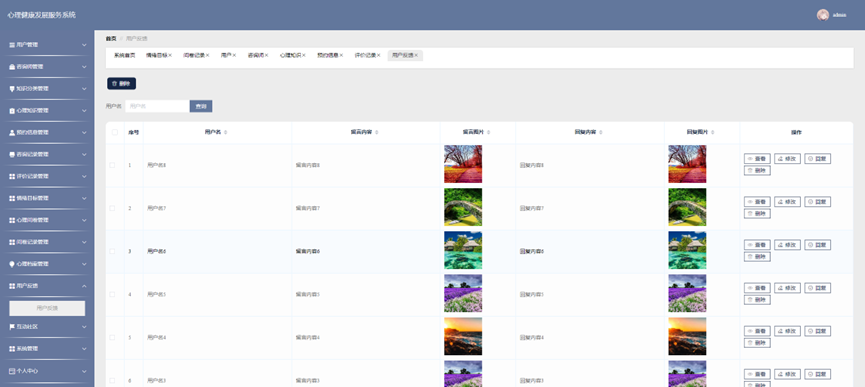This screenshot has width=865, height=387.
Task: Tick the checkbox for row 用户名7
Action: point(112,208)
